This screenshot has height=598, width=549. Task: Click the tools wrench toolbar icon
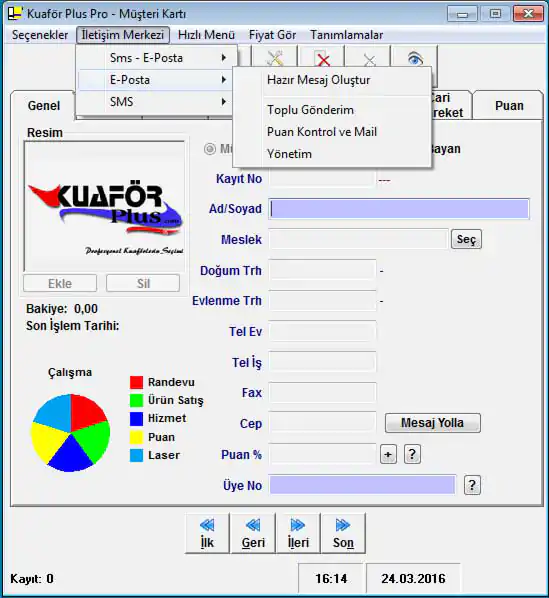pos(275,58)
